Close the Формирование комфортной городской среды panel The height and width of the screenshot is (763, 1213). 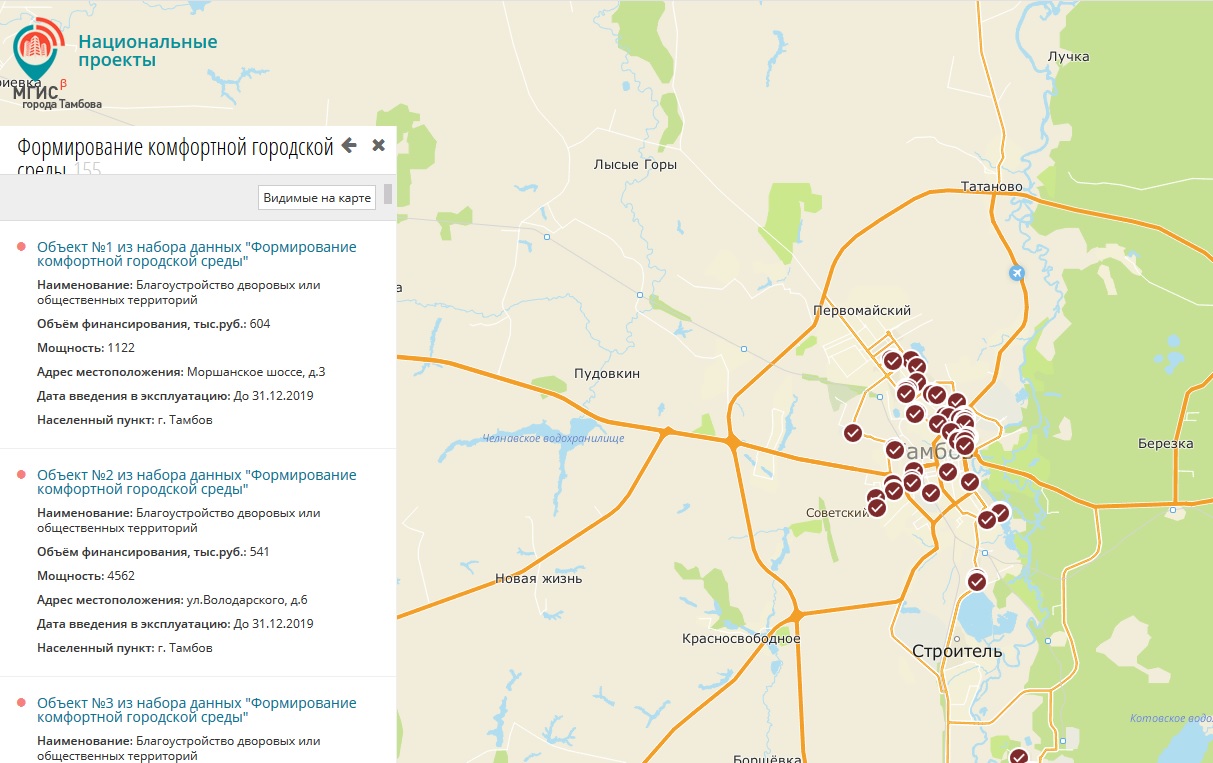coord(379,145)
